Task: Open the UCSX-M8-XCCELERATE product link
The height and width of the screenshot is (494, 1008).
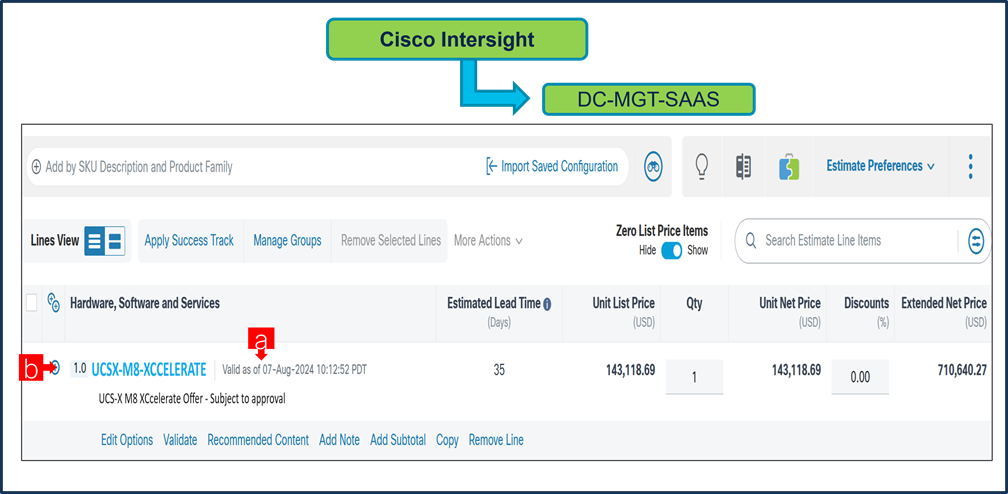Action: (x=149, y=369)
